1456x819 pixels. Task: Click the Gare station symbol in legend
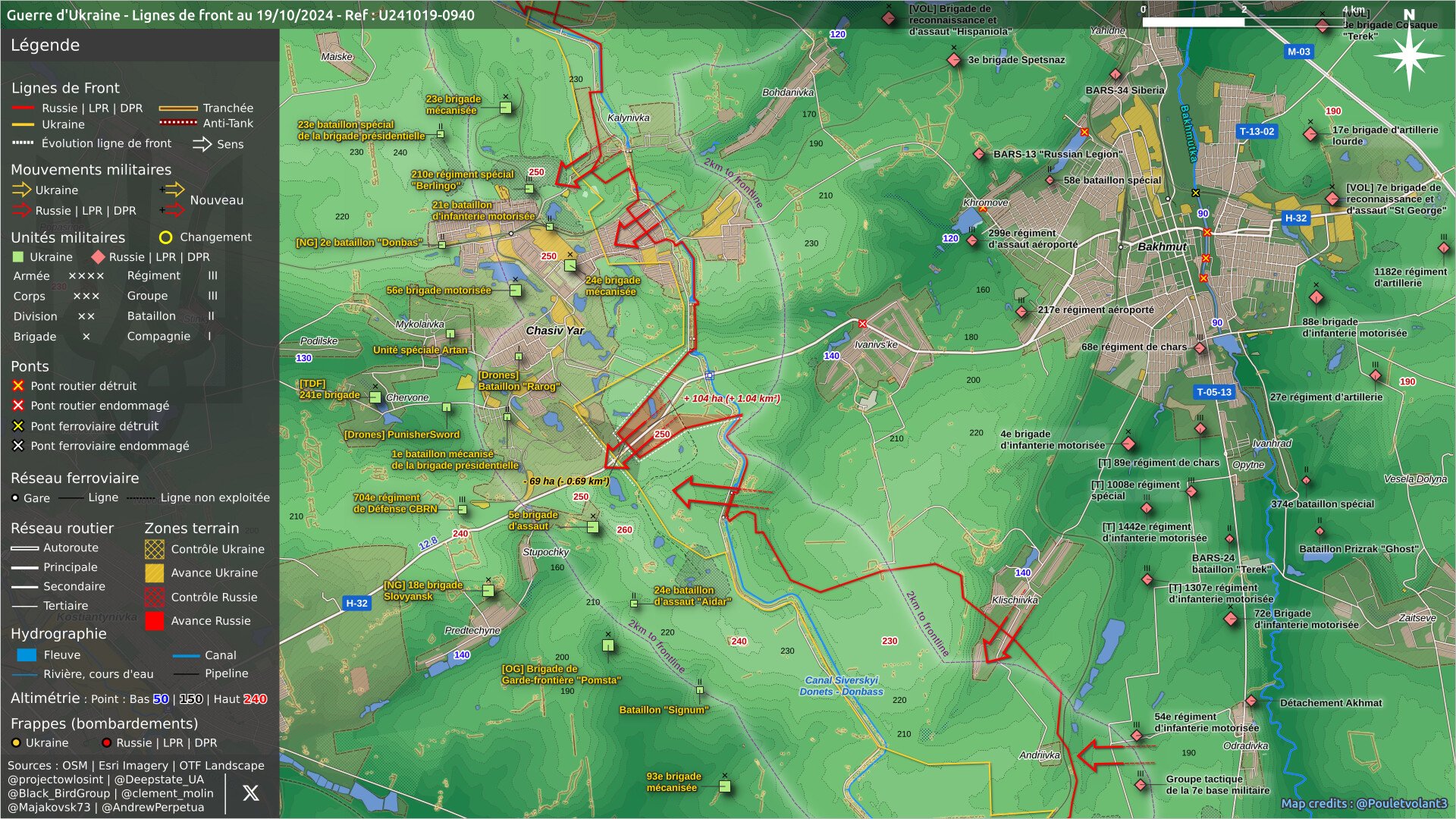point(15,497)
